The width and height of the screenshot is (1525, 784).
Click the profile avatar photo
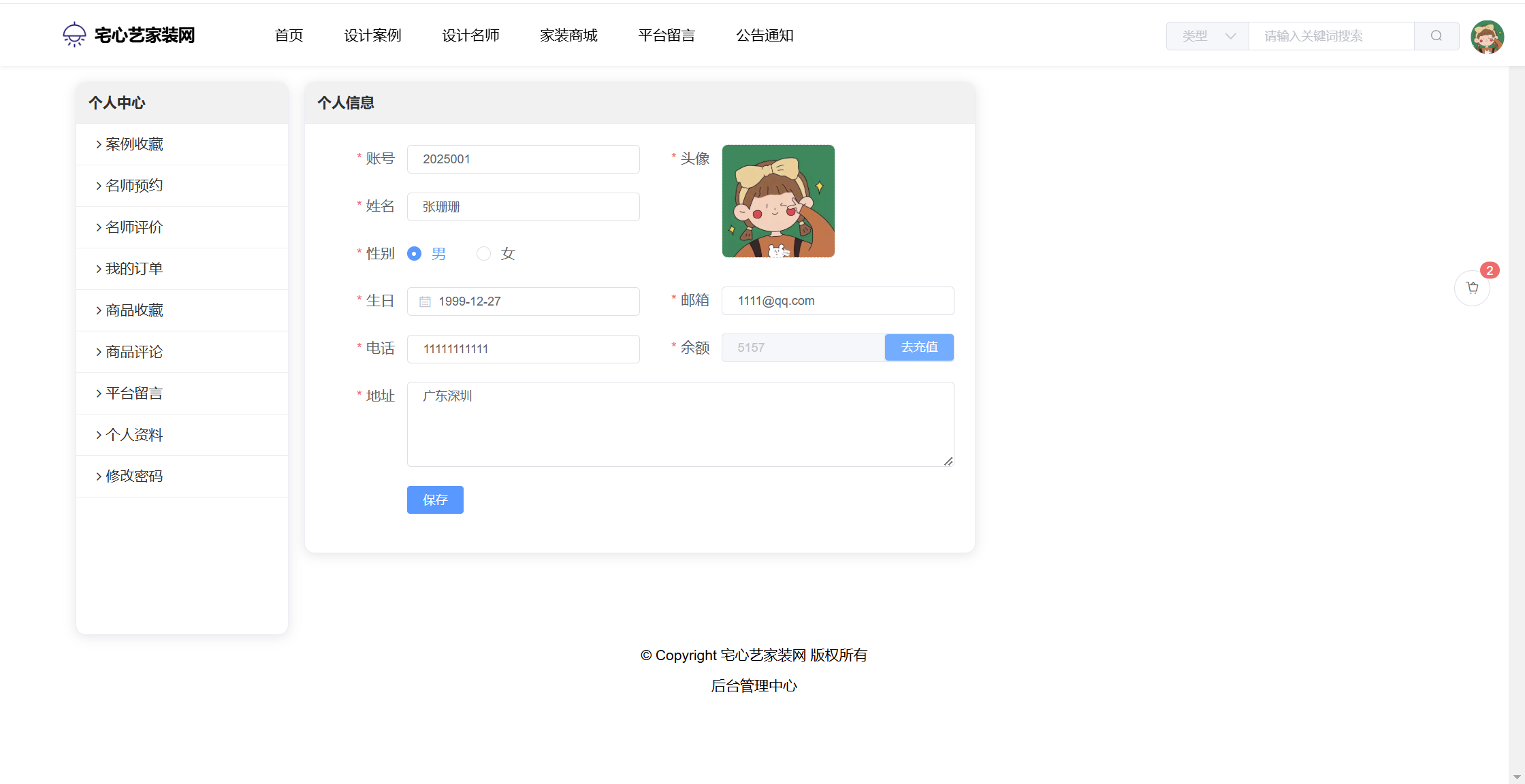[x=778, y=201]
